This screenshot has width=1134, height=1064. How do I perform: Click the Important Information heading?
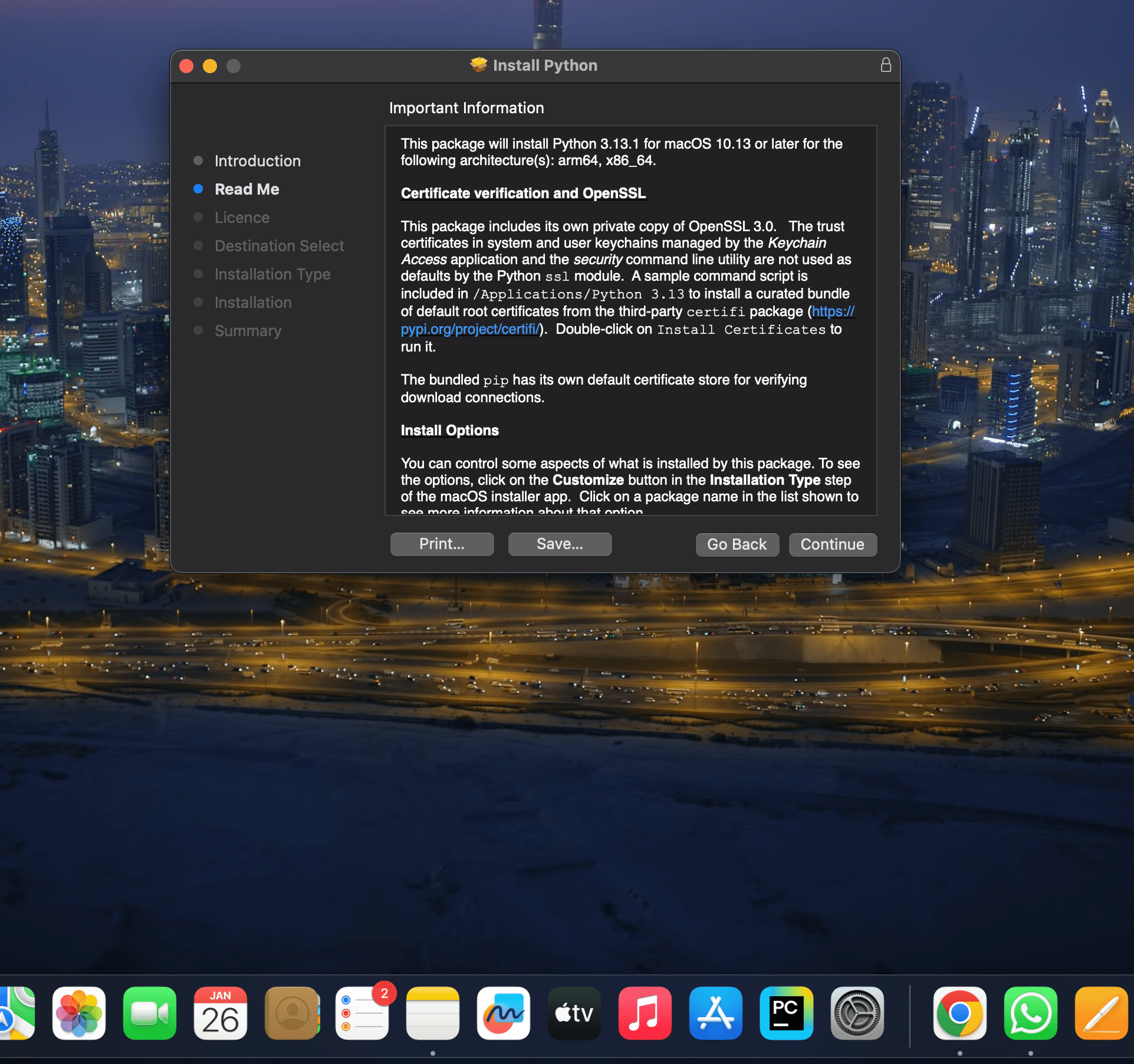[466, 108]
